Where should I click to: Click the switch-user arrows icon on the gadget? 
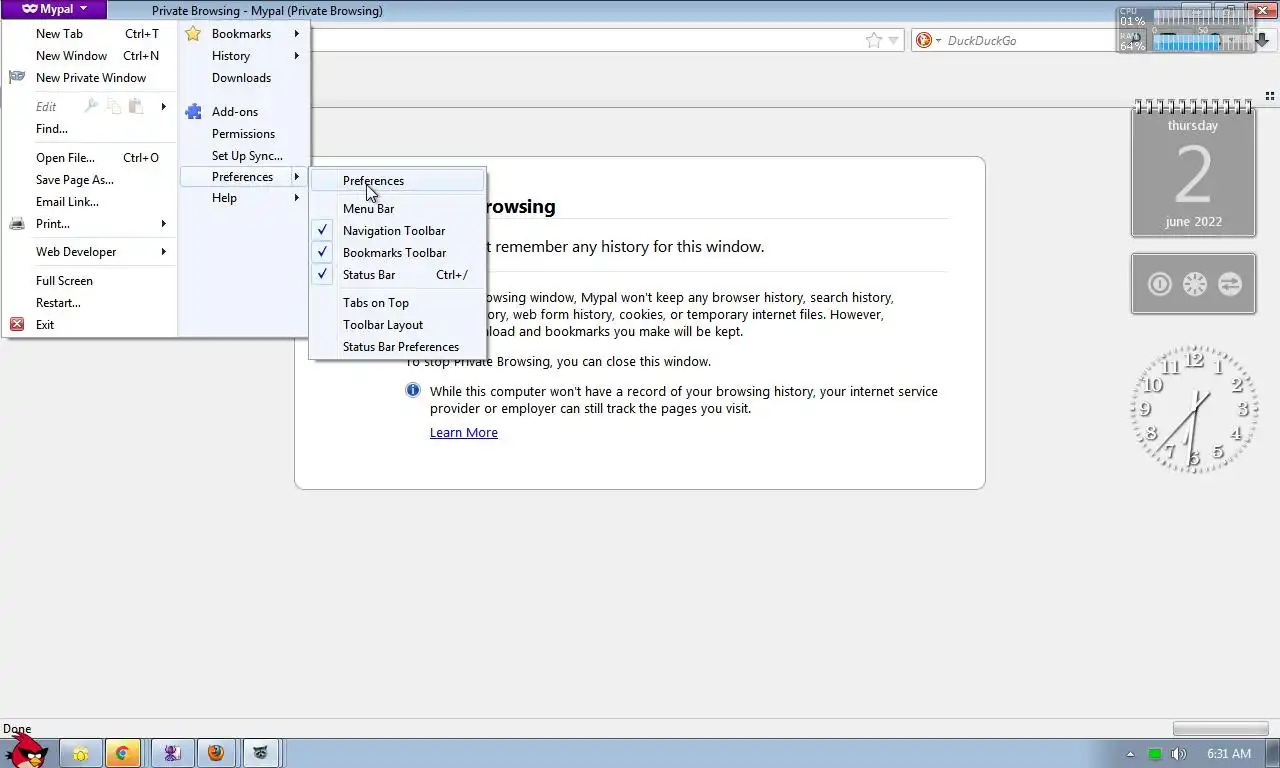1229,284
